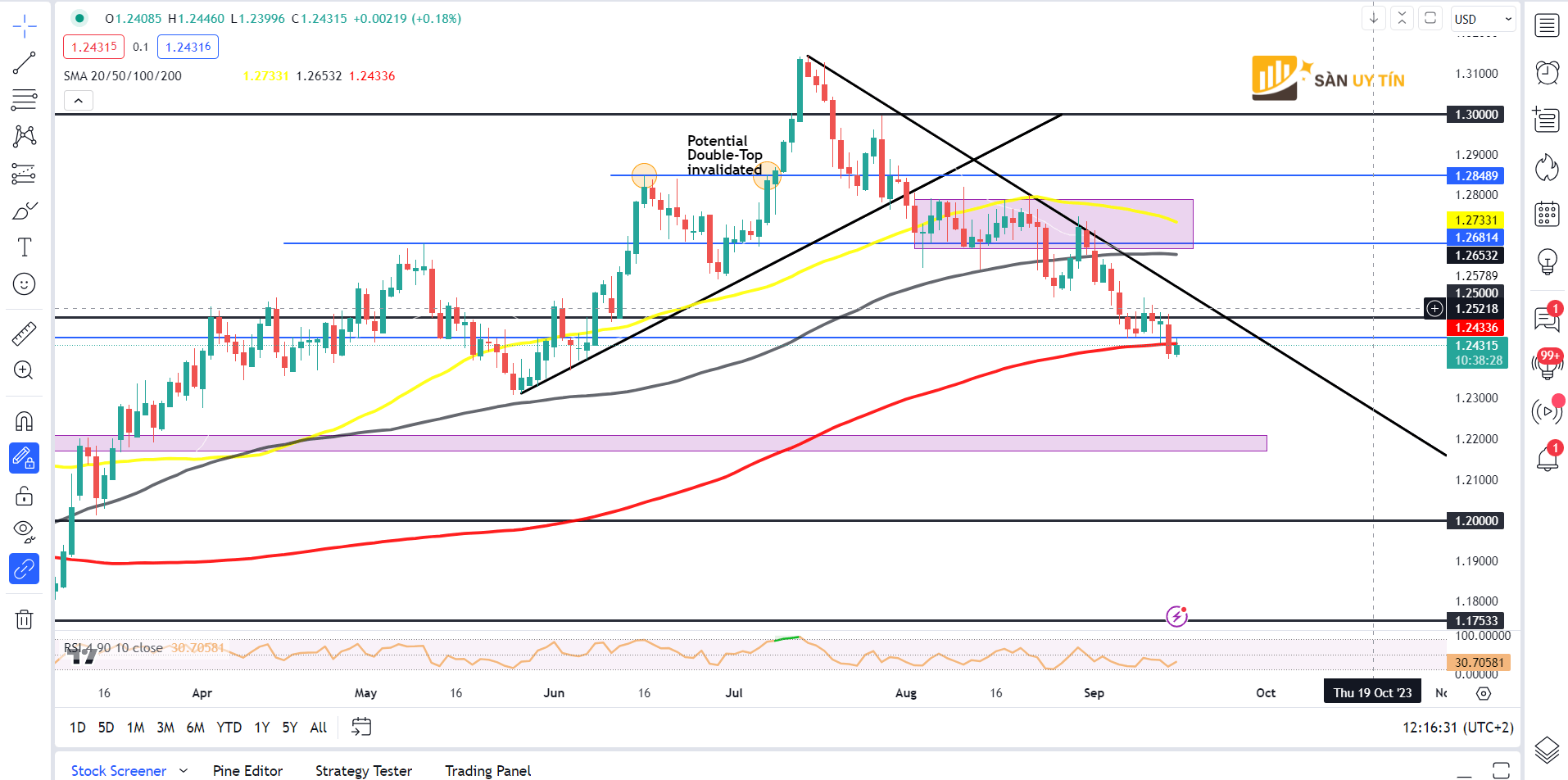
Task: Set chart range to 6M
Action: pos(195,728)
